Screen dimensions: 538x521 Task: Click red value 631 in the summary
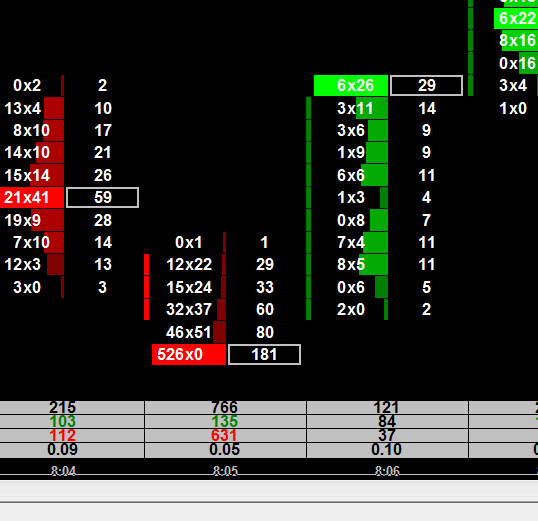pyautogui.click(x=224, y=435)
